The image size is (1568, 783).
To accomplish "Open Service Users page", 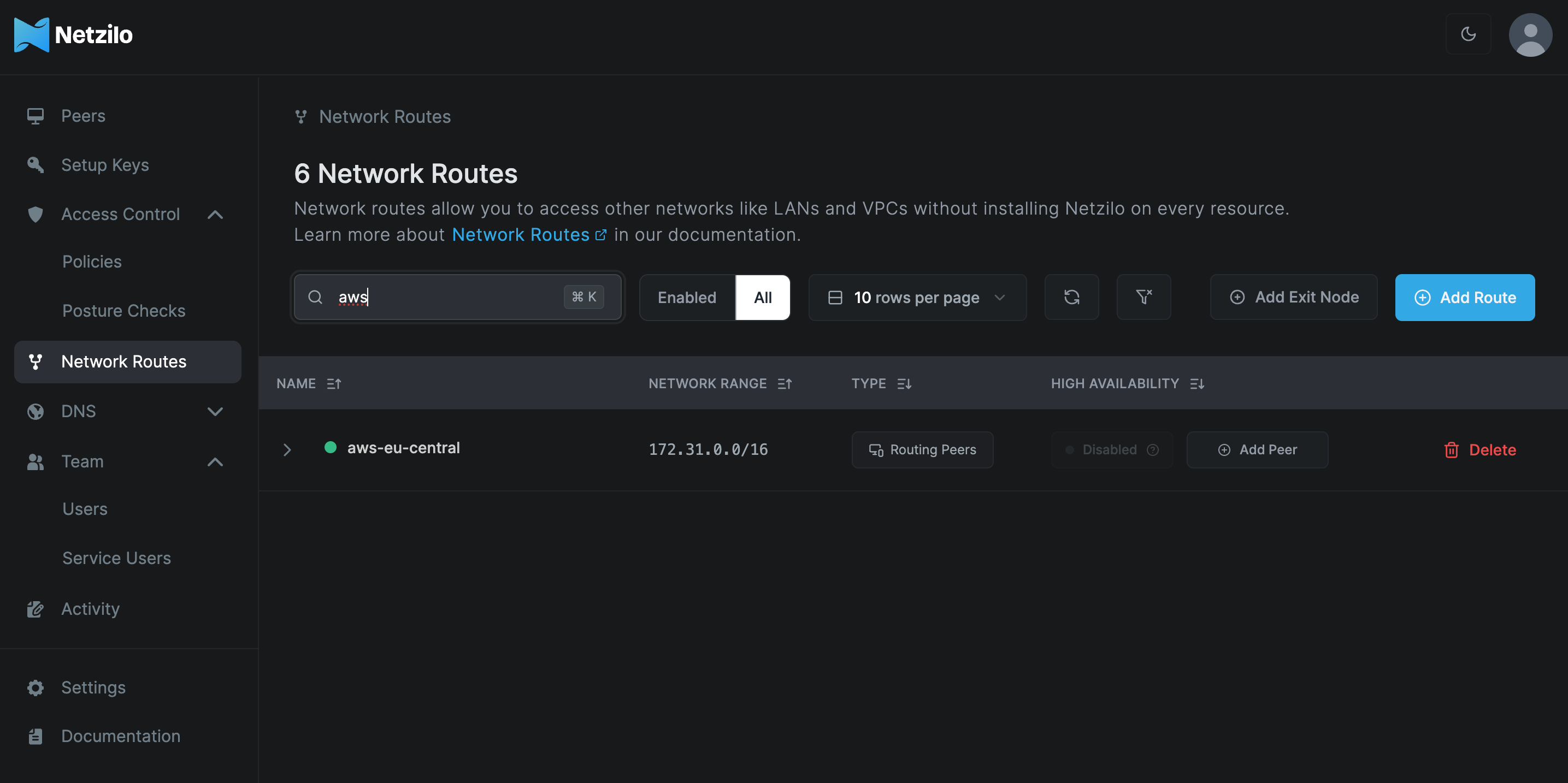I will tap(116, 559).
